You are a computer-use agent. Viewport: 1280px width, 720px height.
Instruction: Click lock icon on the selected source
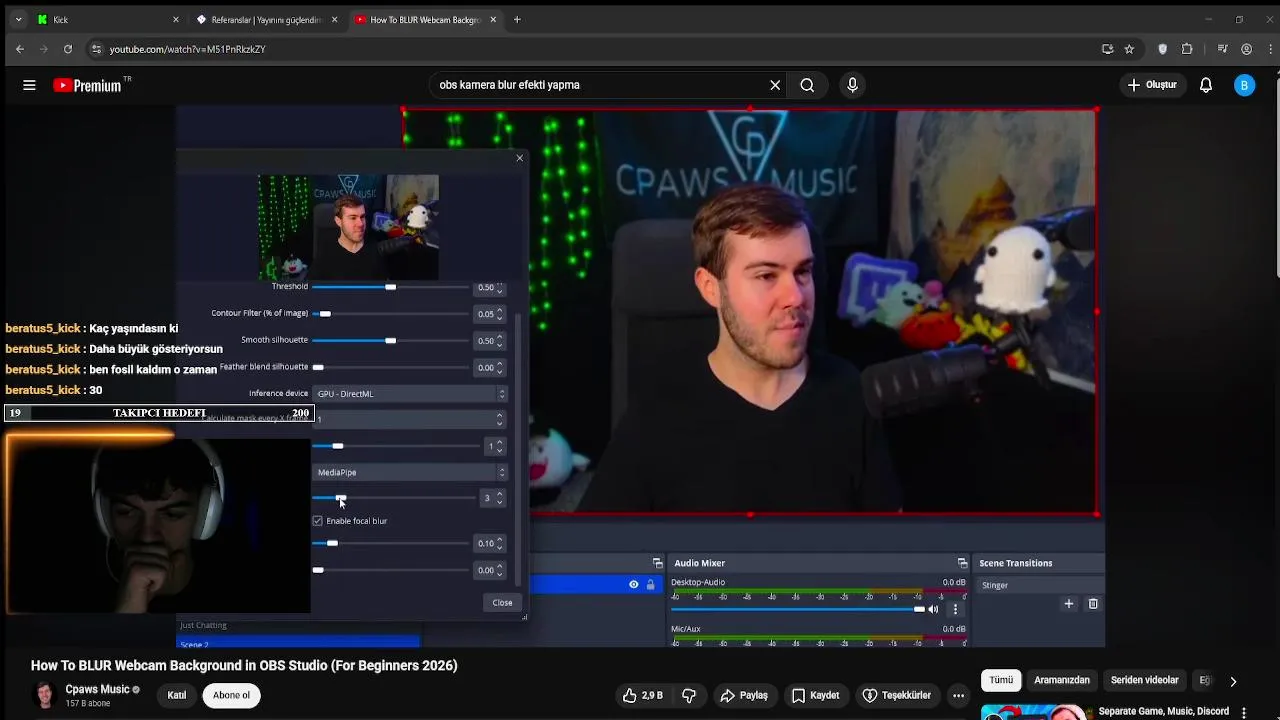[651, 584]
